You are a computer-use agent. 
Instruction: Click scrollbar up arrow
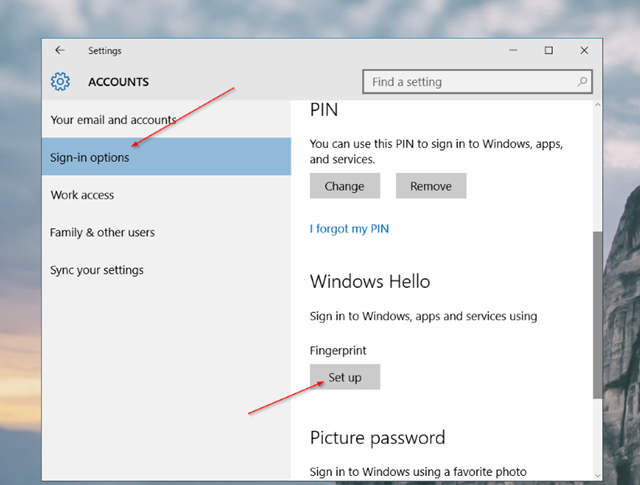[x=598, y=105]
